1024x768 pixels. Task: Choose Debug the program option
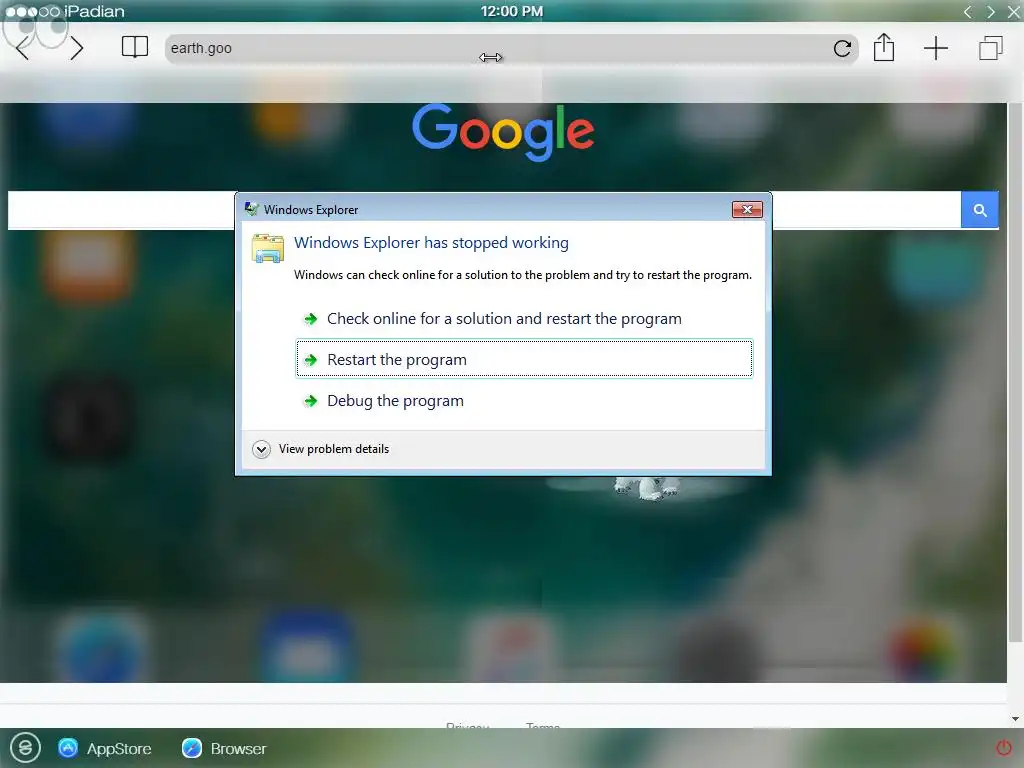coord(395,401)
